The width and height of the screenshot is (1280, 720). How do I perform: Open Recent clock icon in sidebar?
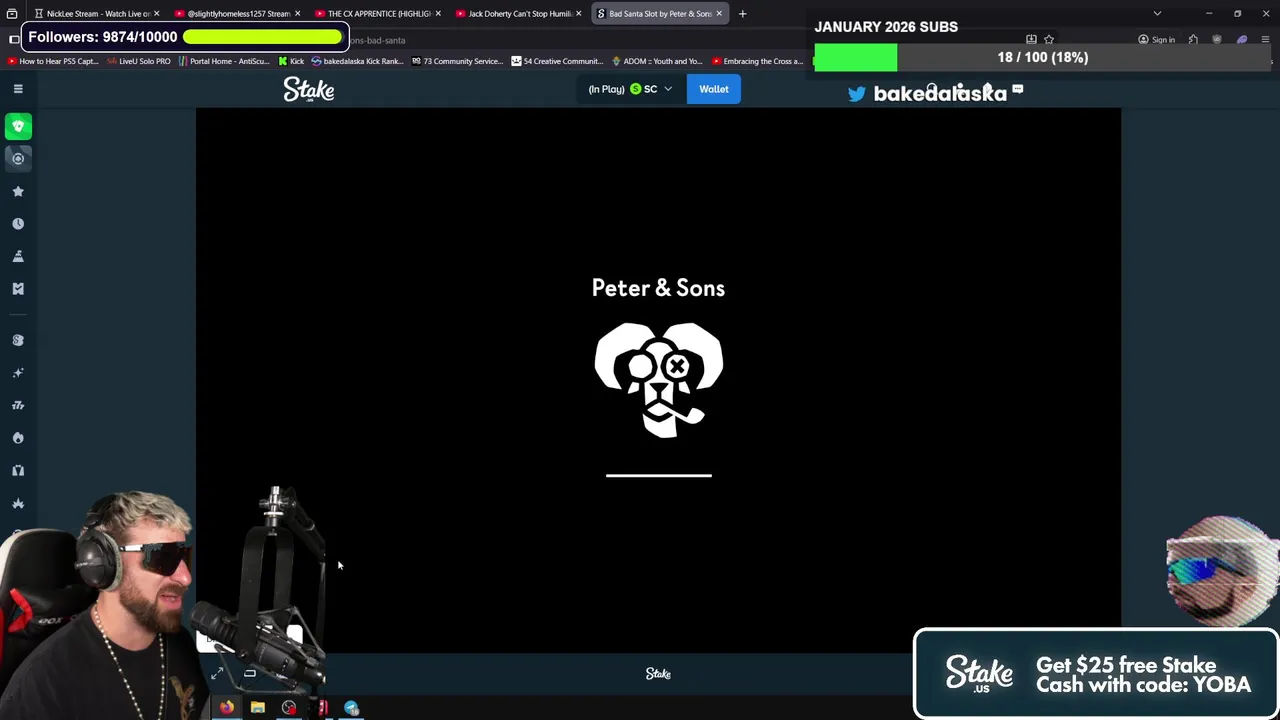pyautogui.click(x=18, y=224)
